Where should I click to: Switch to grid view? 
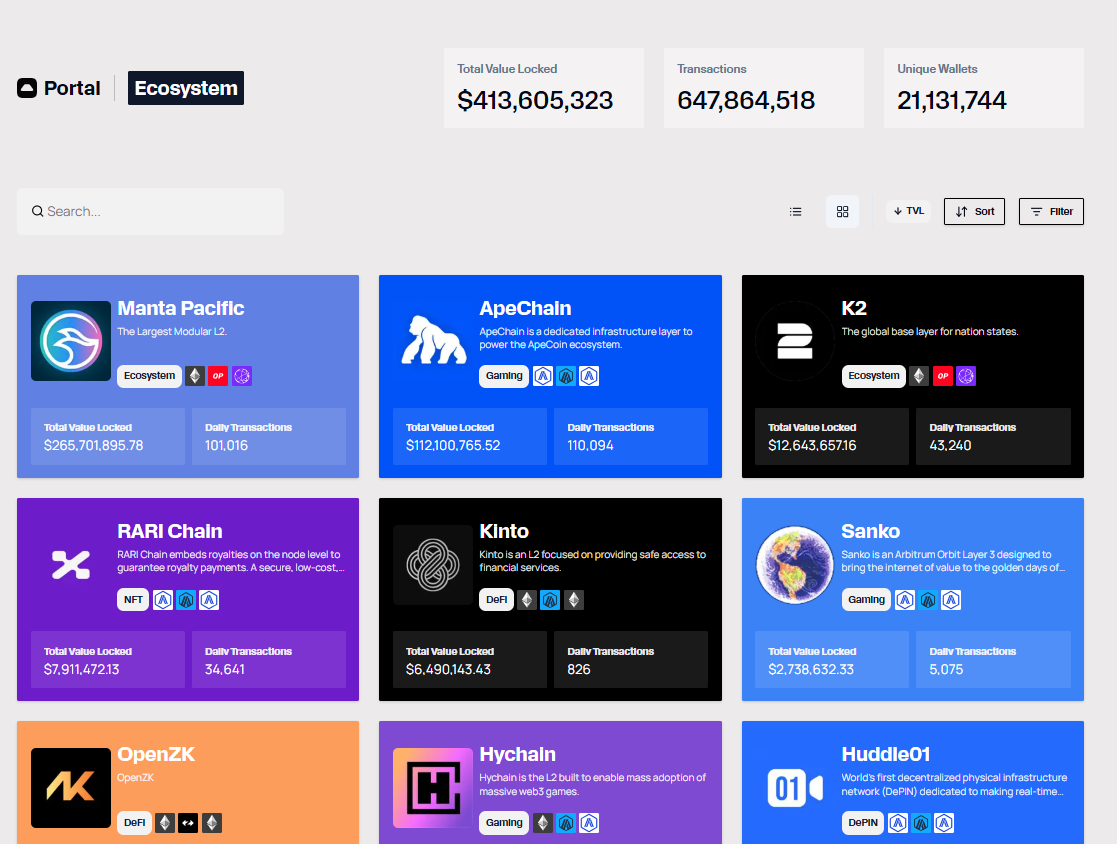tap(843, 212)
